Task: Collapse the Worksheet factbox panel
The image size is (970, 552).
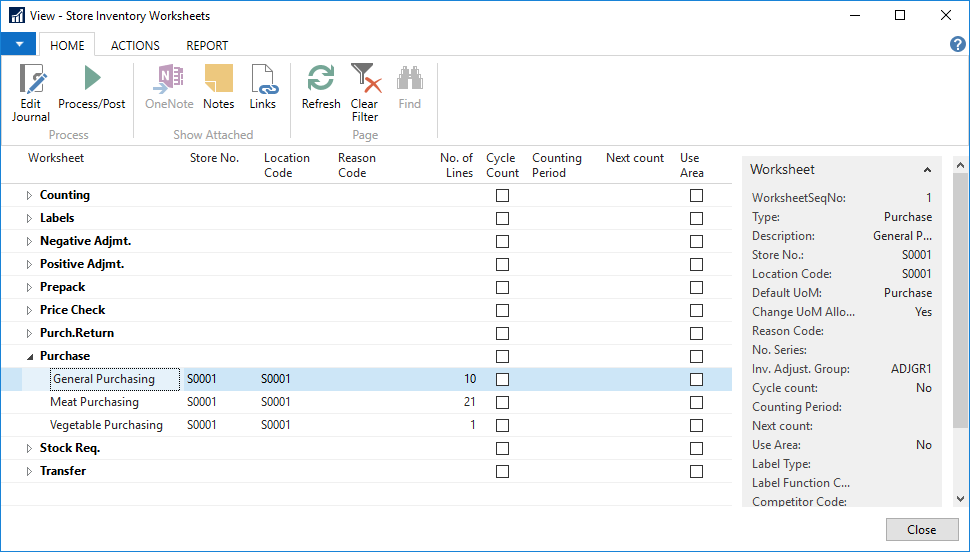Action: 927,170
